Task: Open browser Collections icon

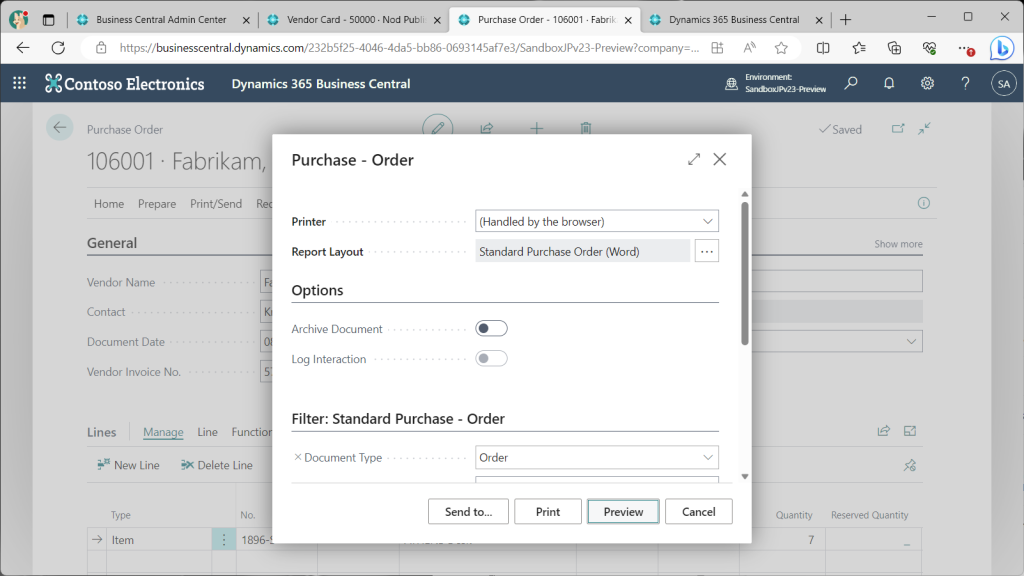Action: pos(894,48)
